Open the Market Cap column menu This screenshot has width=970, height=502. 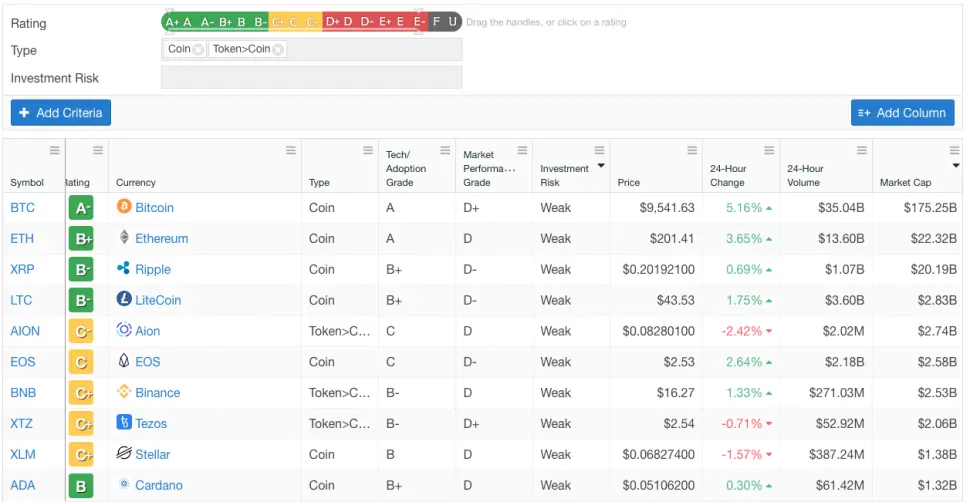(954, 150)
